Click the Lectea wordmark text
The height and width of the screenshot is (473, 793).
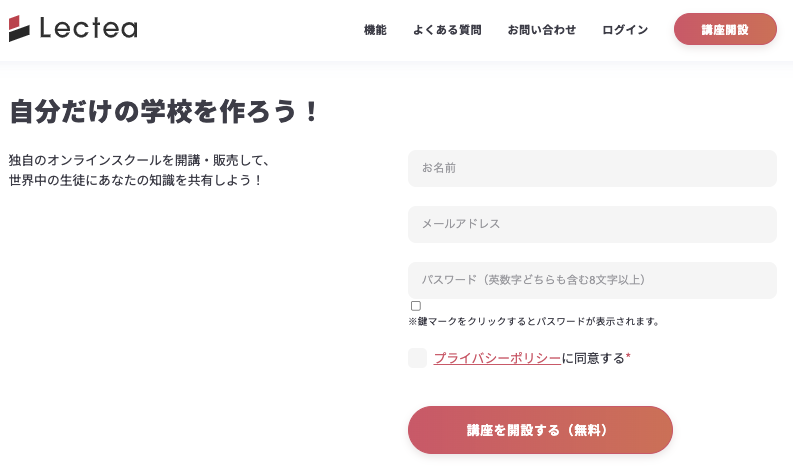[x=88, y=29]
